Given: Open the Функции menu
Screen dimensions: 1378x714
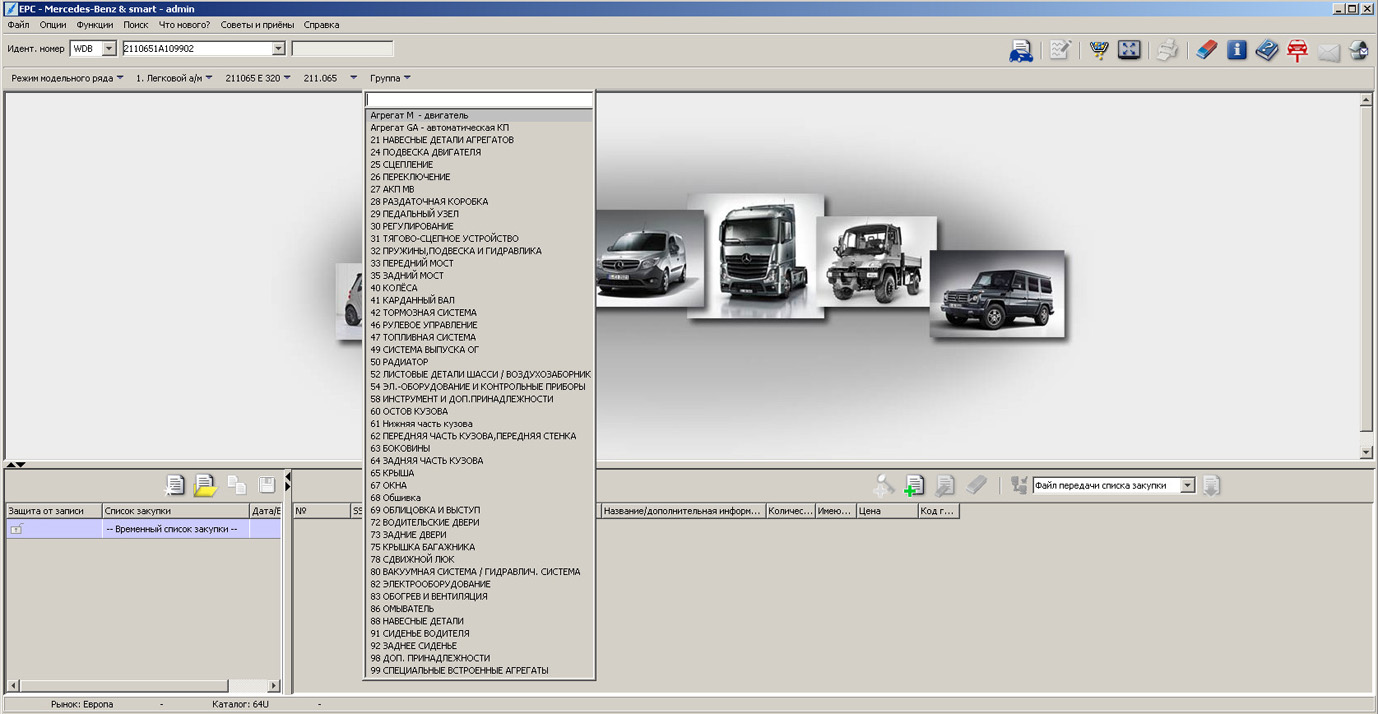Looking at the screenshot, I should coord(94,25).
